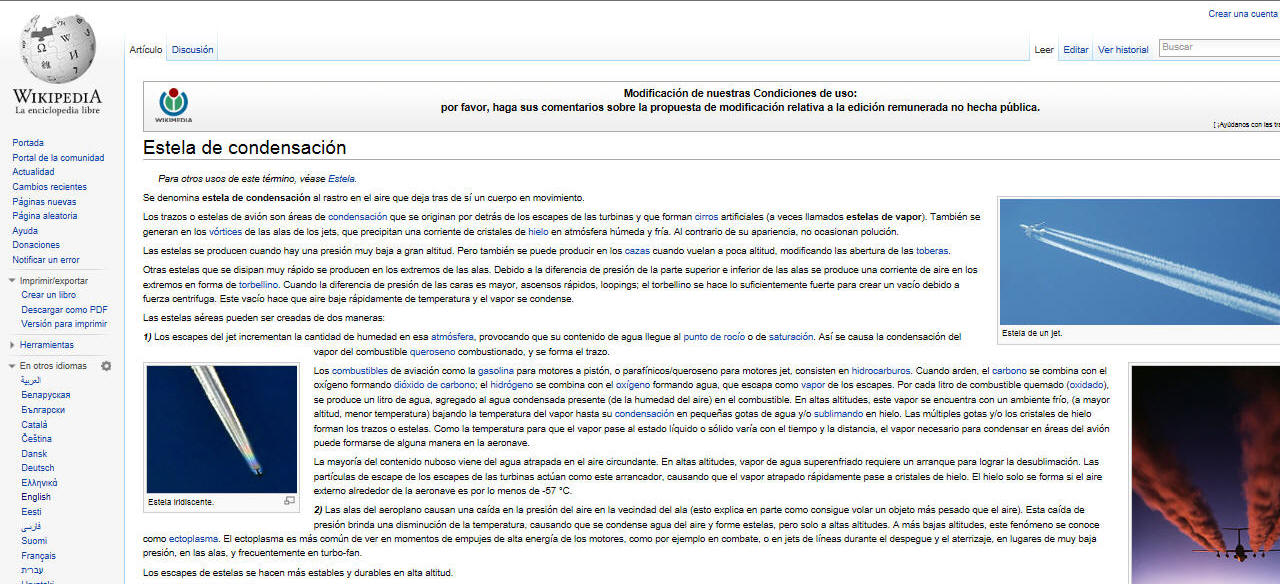Open the Deutsch language version
The width and height of the screenshot is (1280, 584).
tap(38, 468)
